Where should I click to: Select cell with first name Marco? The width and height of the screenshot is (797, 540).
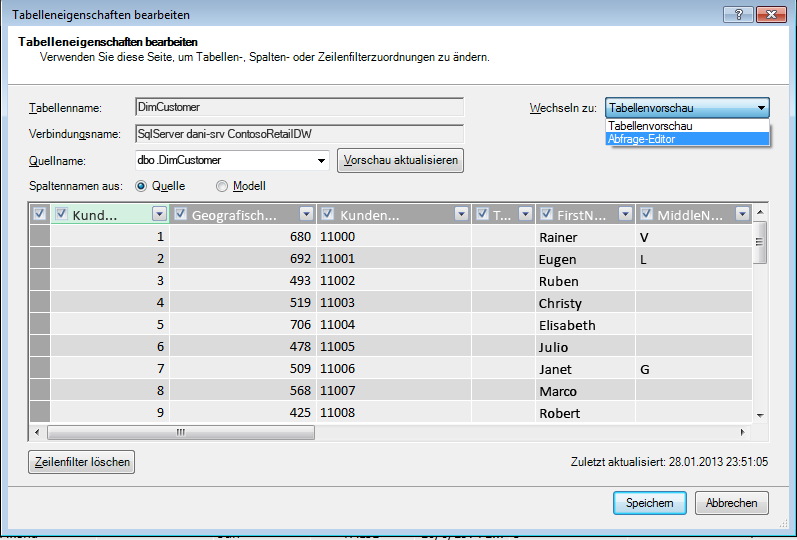point(586,390)
